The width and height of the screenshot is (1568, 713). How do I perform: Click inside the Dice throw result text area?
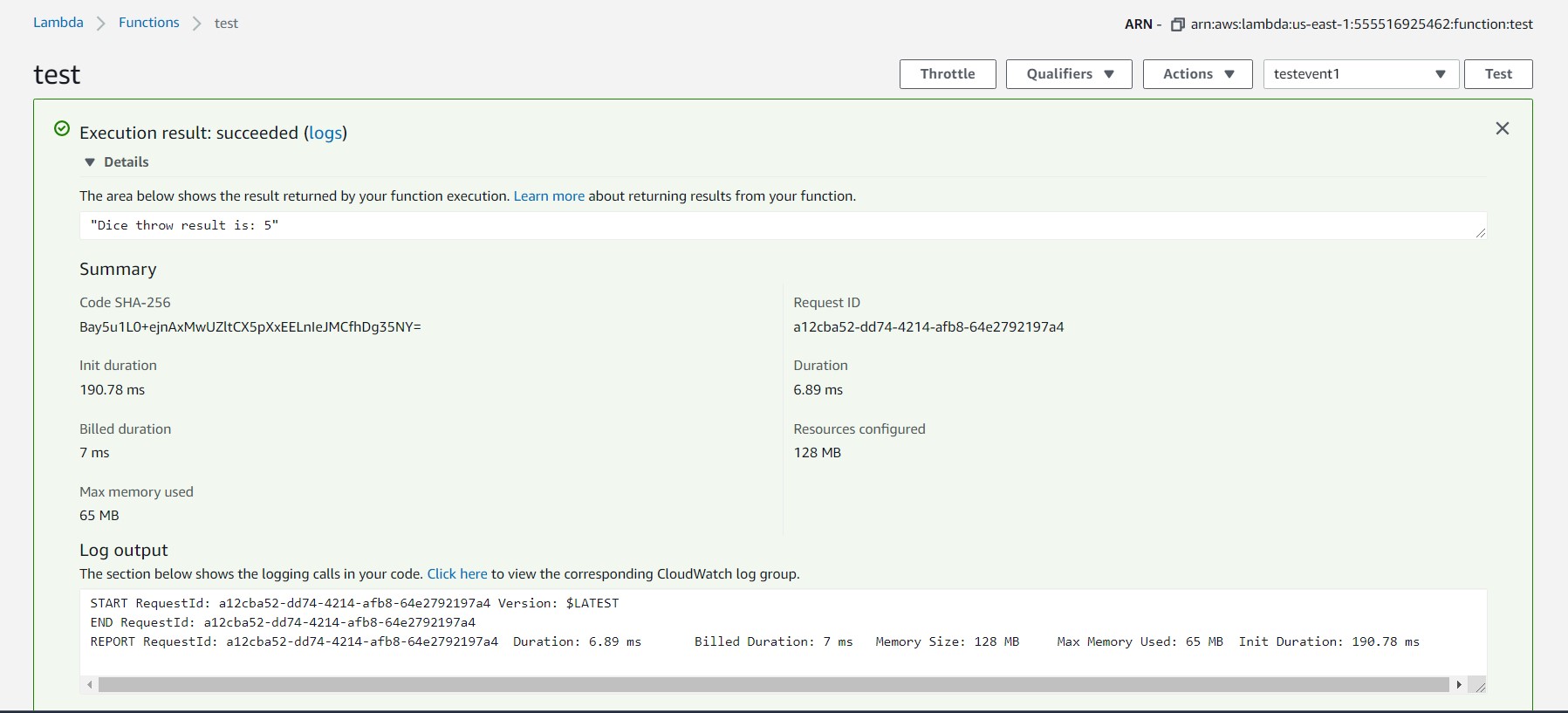coord(783,225)
